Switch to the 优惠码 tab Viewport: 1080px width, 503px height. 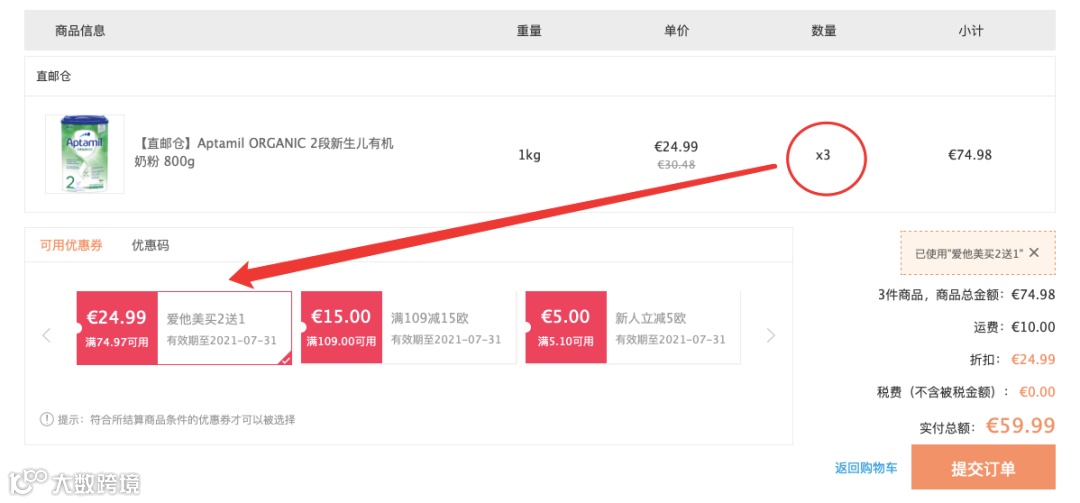pyautogui.click(x=150, y=245)
